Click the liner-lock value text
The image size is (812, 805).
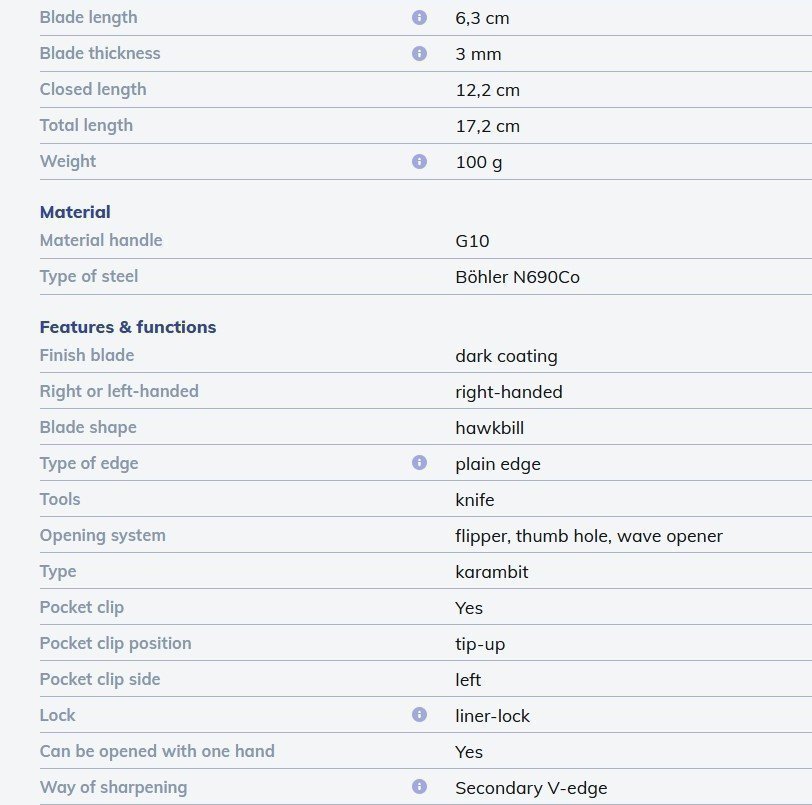coord(492,716)
